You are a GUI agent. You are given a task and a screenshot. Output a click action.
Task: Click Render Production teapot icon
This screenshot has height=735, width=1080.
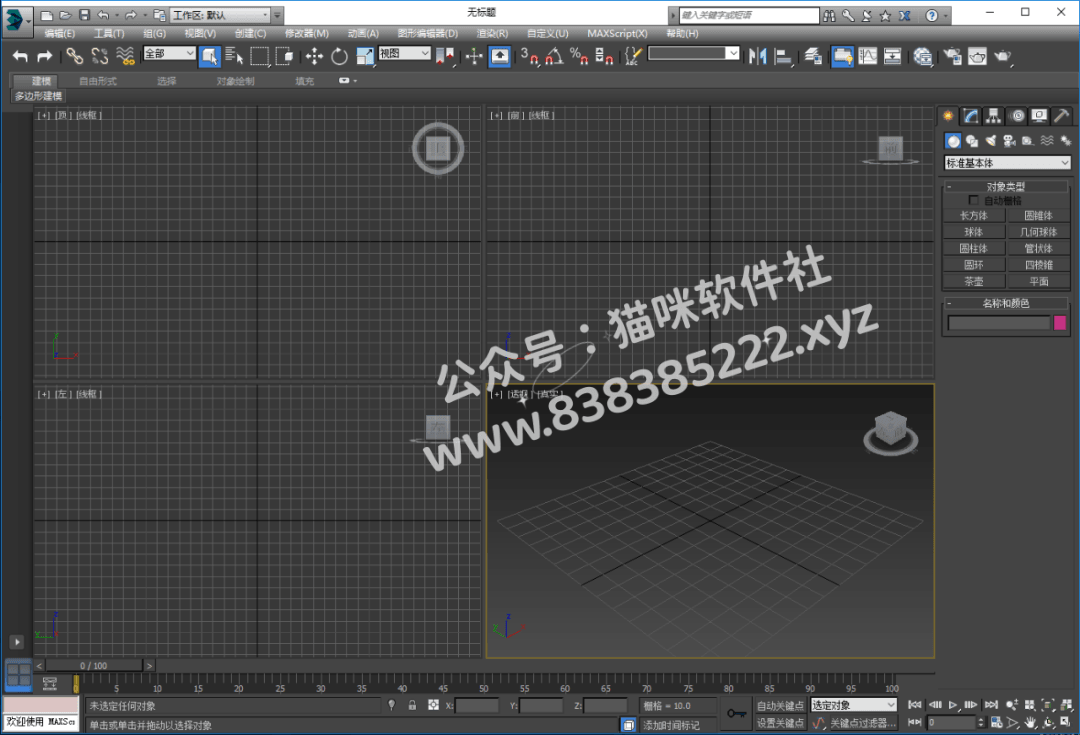[1003, 56]
